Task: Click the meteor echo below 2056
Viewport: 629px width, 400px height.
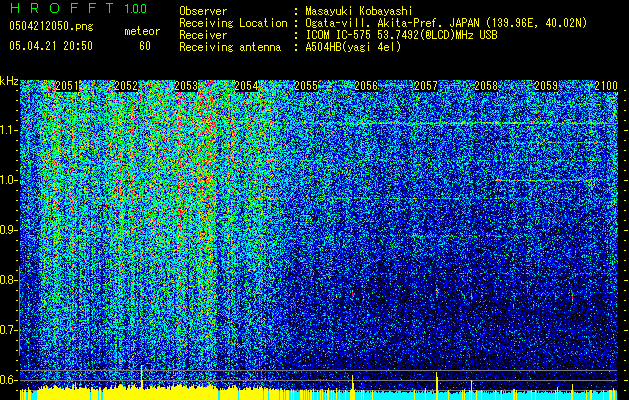Action: pos(353,294)
